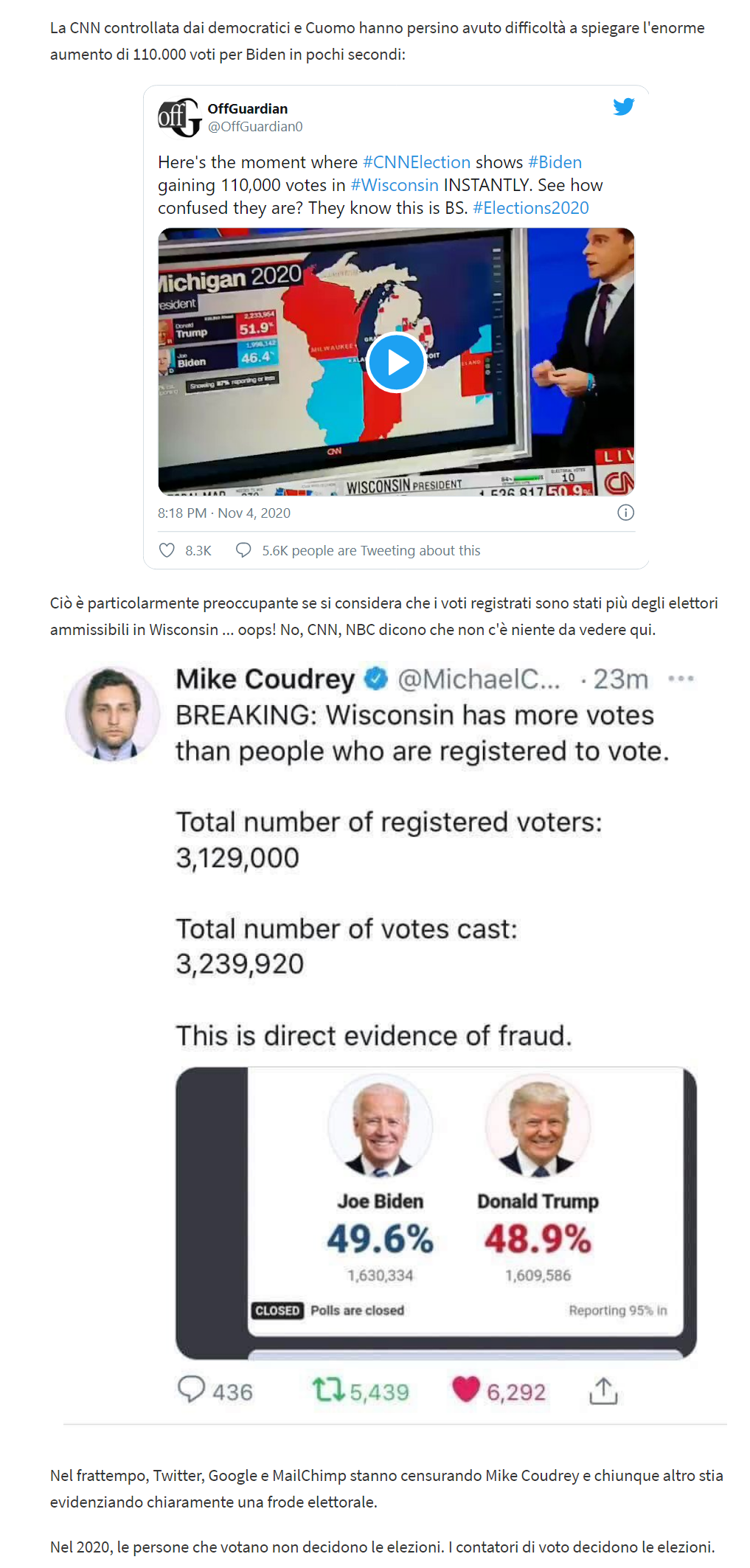
Task: Open the #Biden hashtag link
Action: [555, 162]
